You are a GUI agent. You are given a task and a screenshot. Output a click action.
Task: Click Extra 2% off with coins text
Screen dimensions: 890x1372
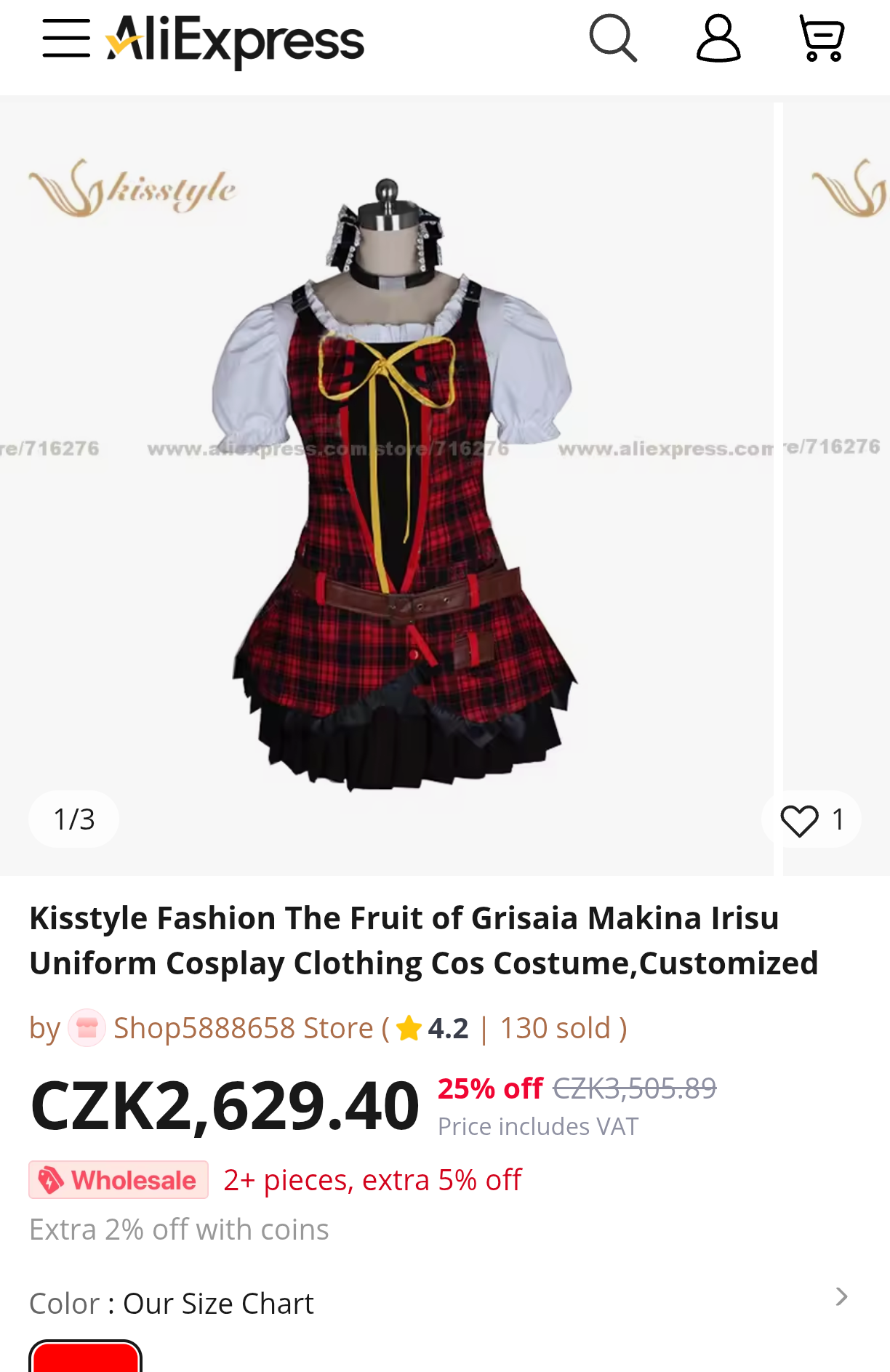(x=179, y=1229)
